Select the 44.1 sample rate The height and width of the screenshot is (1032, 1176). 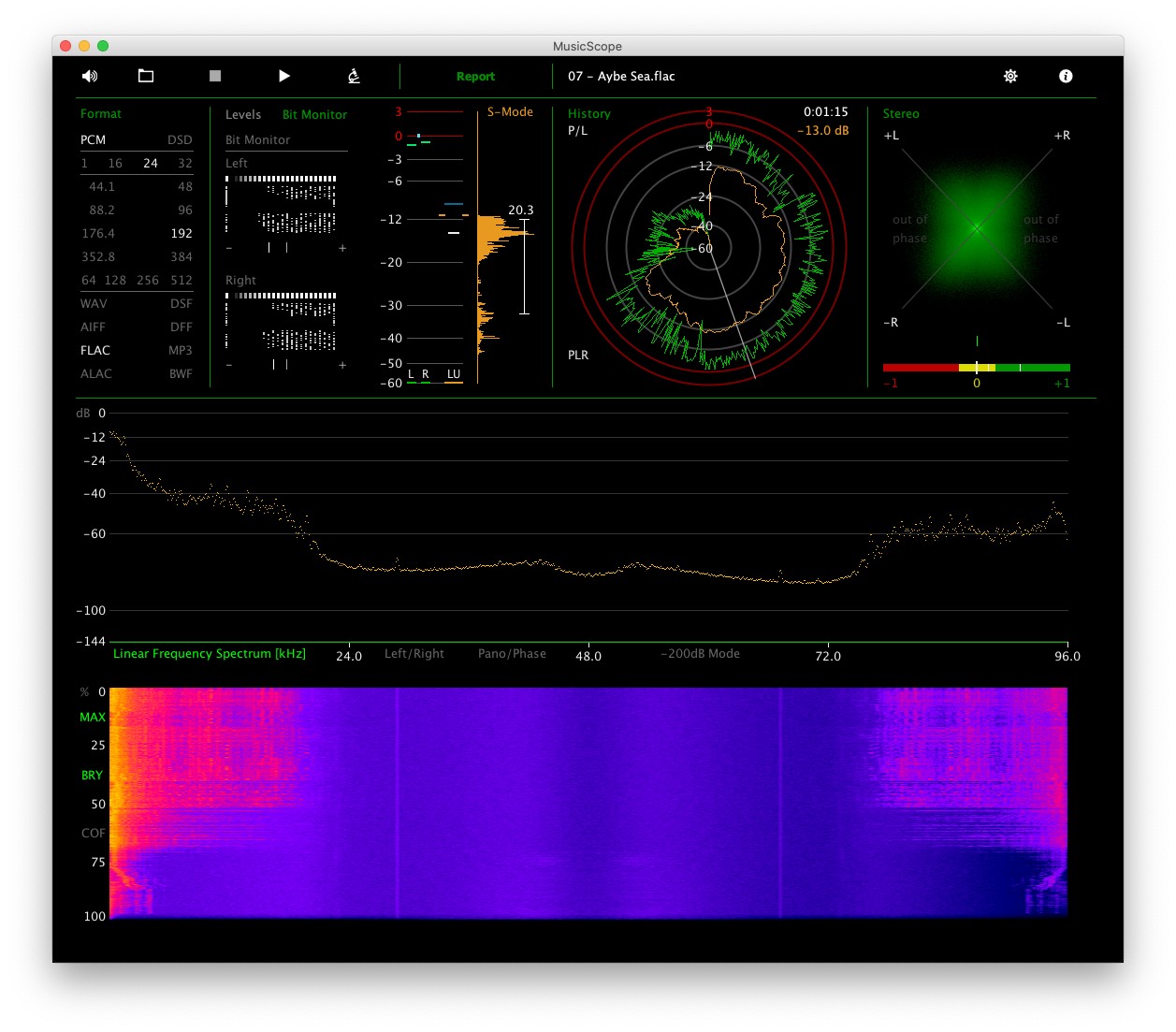pyautogui.click(x=101, y=186)
